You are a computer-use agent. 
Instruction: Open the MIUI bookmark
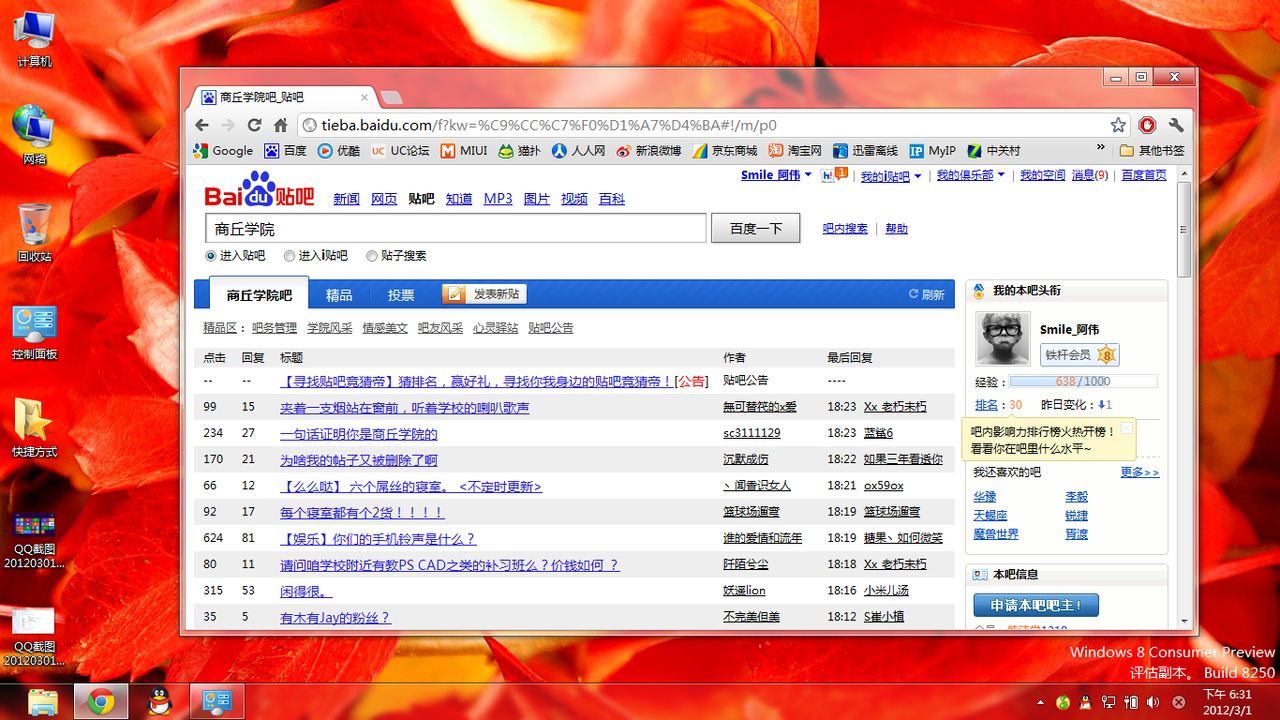pyautogui.click(x=464, y=151)
